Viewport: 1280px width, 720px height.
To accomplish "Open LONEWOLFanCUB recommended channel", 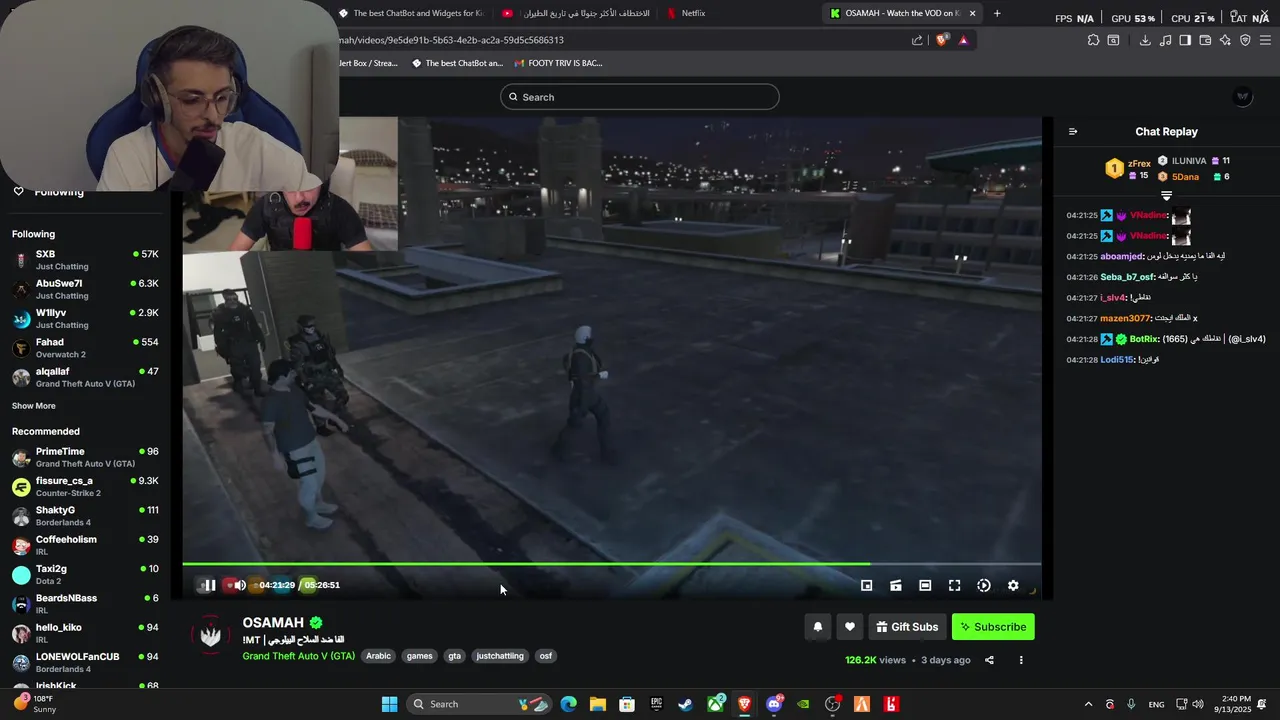I will [x=85, y=662].
